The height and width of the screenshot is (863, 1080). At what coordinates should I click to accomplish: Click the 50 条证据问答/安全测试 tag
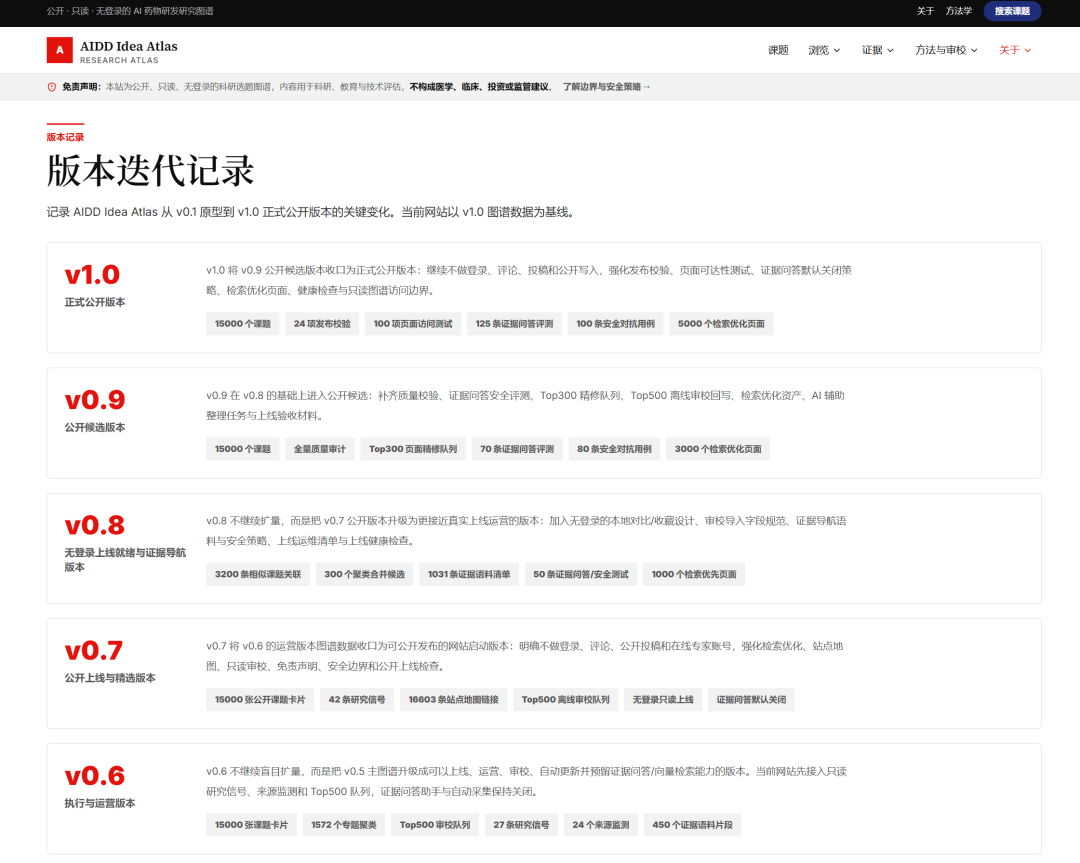click(581, 574)
